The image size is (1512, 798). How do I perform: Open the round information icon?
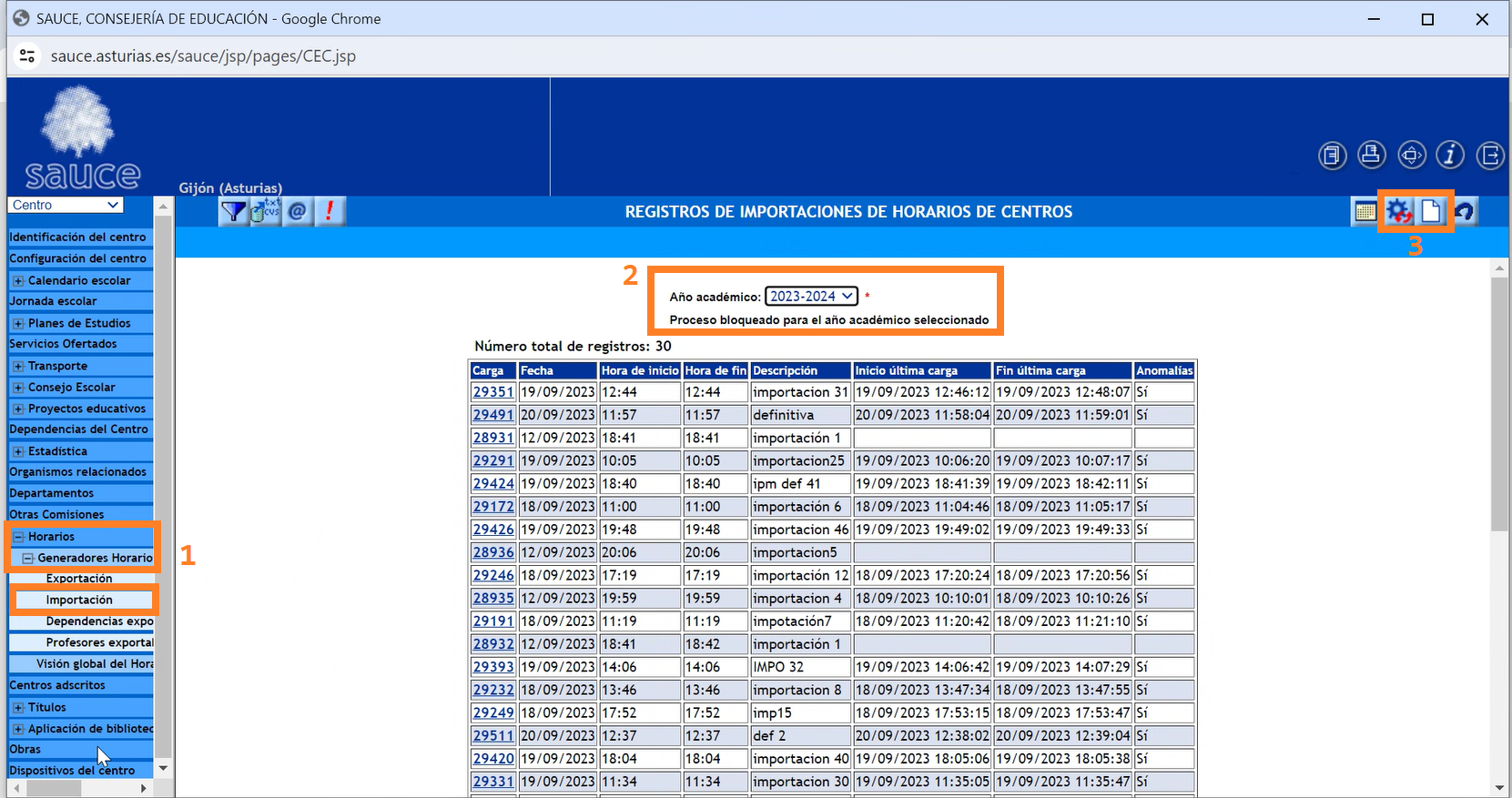(x=1451, y=156)
